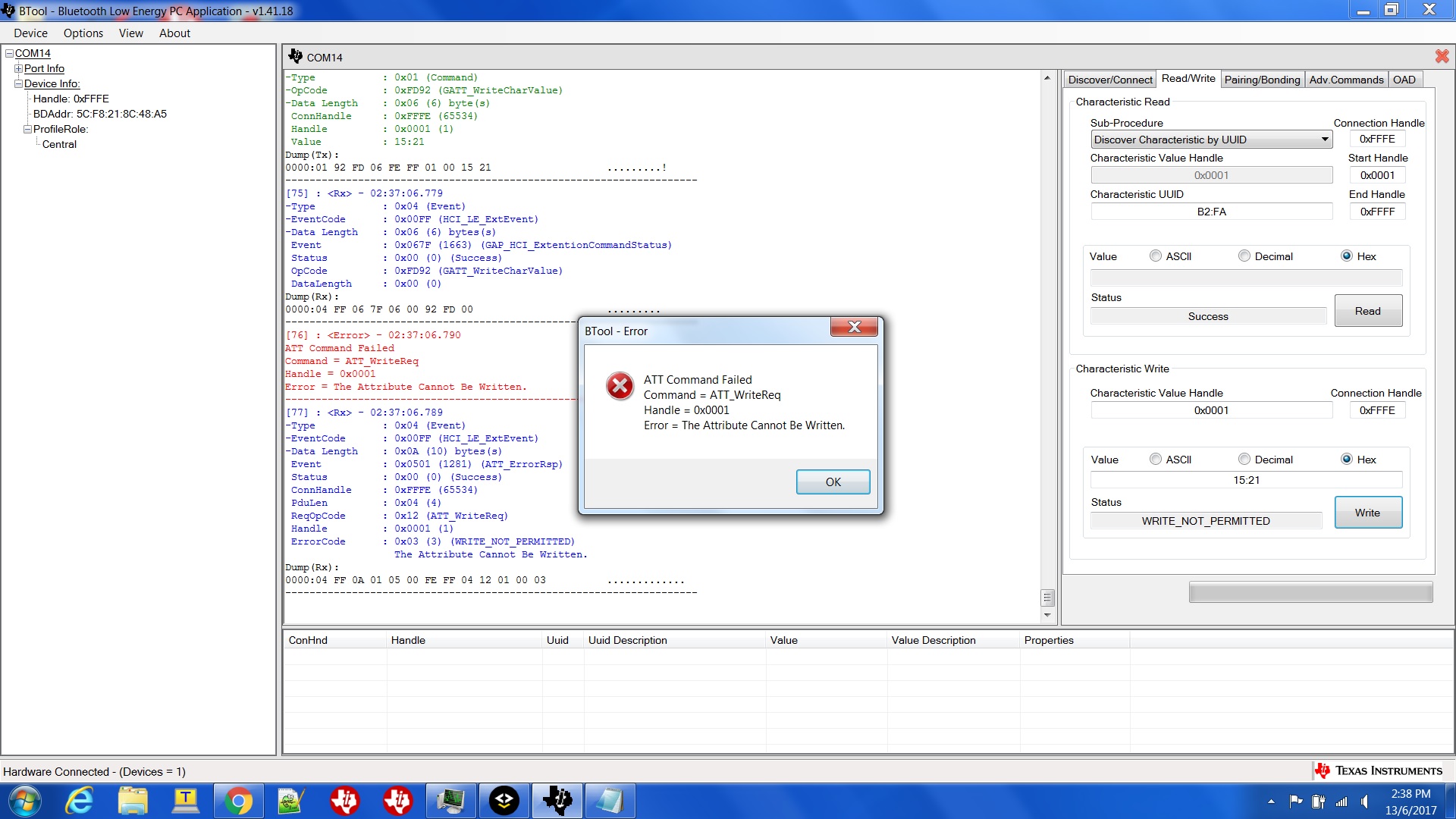Open Google Chrome from the taskbar
The height and width of the screenshot is (819, 1456).
pyautogui.click(x=238, y=801)
